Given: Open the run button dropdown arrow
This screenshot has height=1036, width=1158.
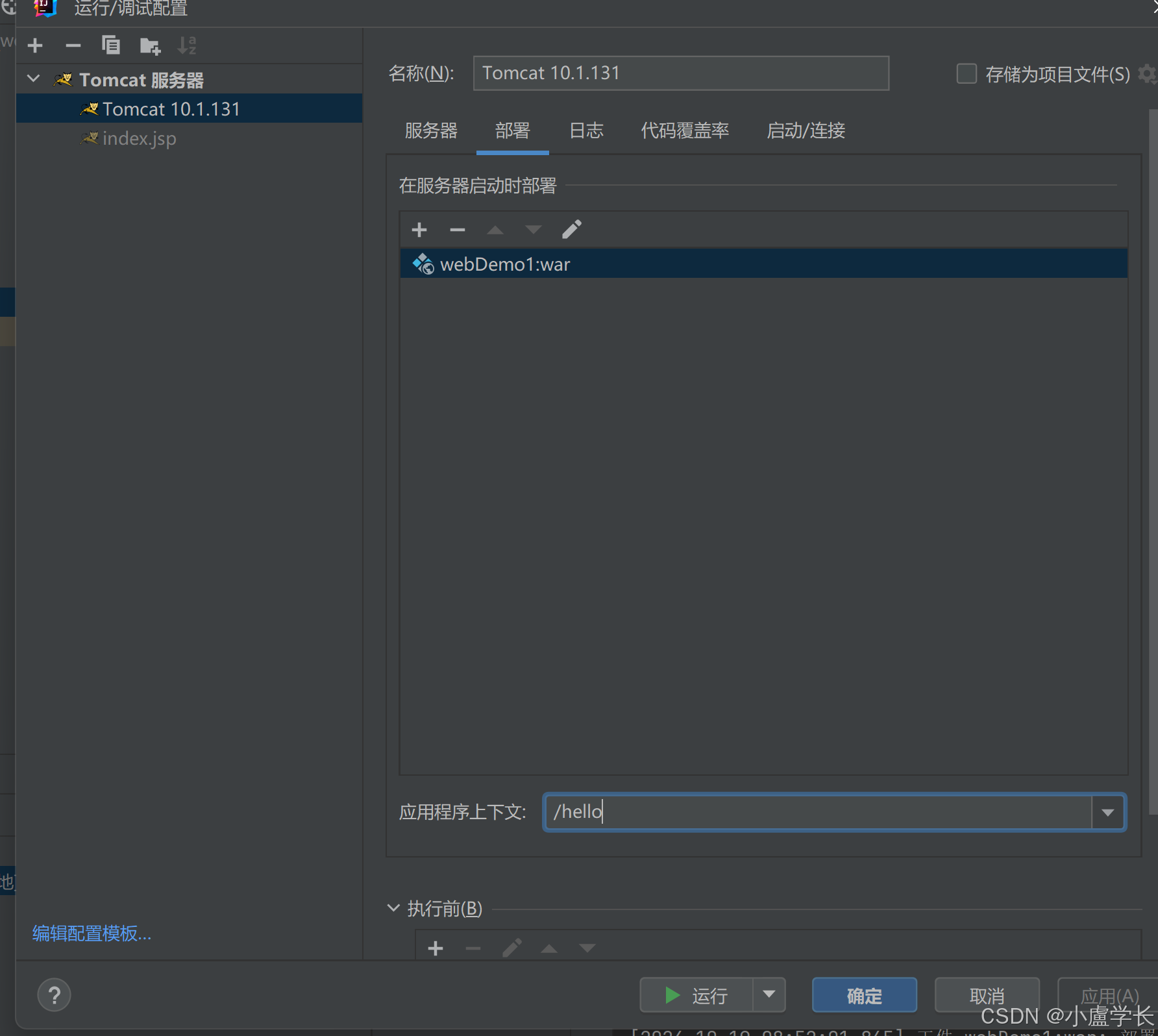Looking at the screenshot, I should click(x=769, y=995).
